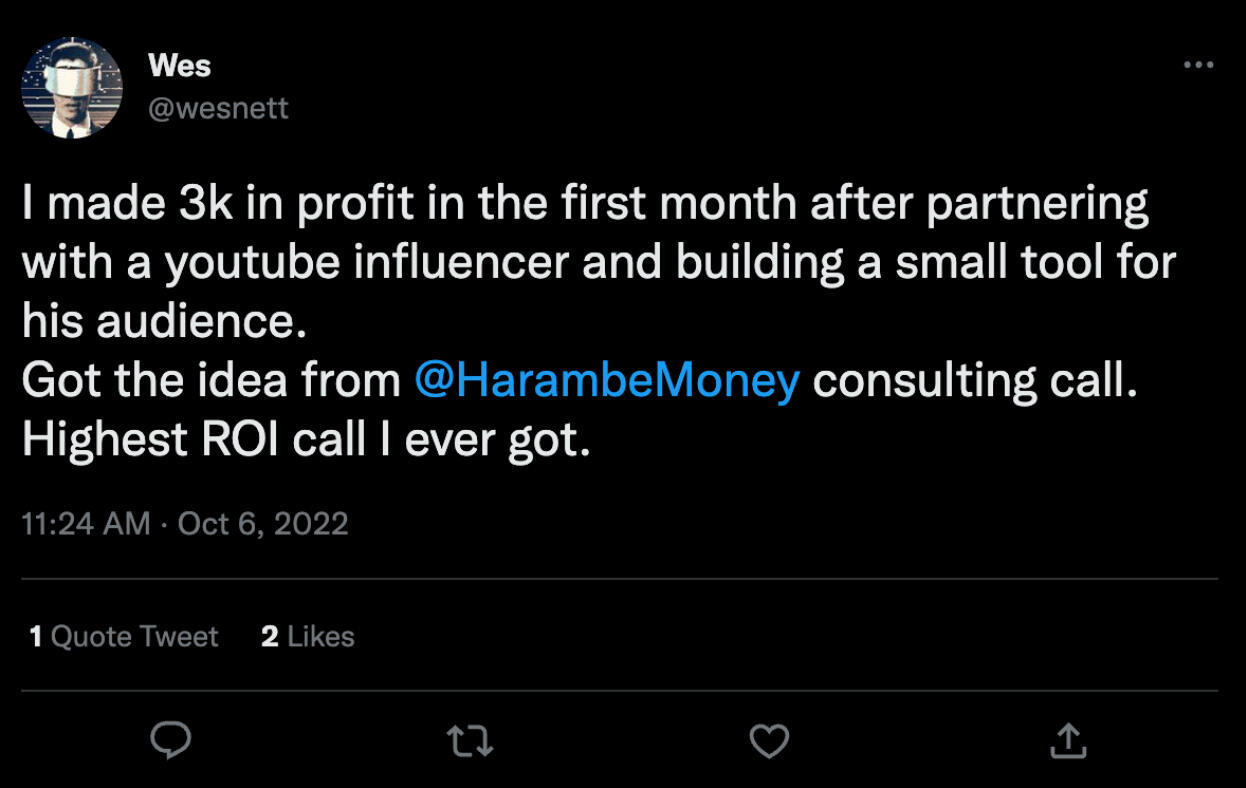Like the tweet with the heart icon
This screenshot has width=1246, height=788.
point(768,740)
